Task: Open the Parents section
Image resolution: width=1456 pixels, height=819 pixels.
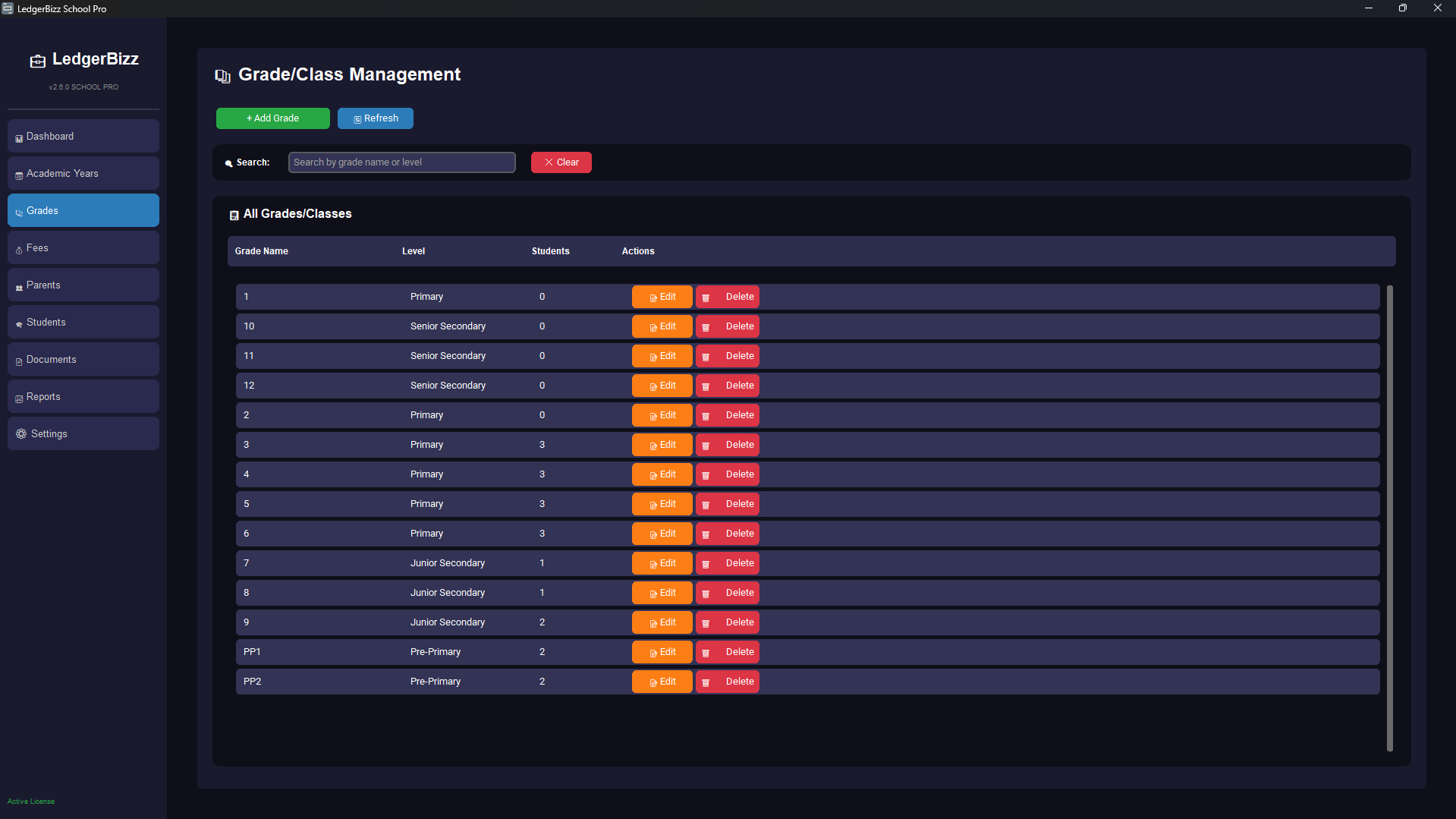Action: [83, 285]
